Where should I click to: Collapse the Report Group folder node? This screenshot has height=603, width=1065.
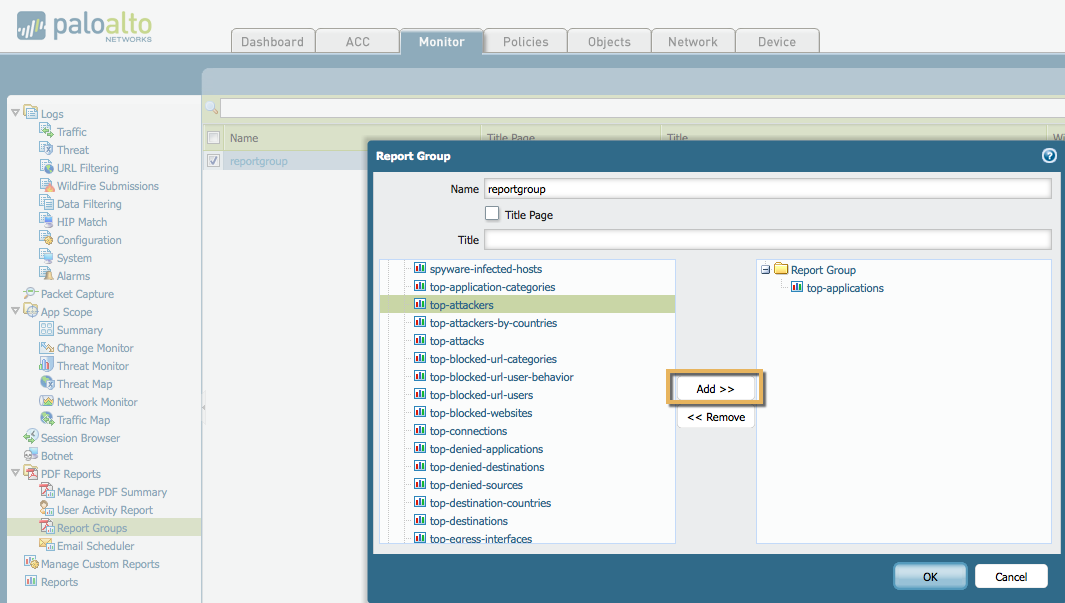click(x=765, y=270)
